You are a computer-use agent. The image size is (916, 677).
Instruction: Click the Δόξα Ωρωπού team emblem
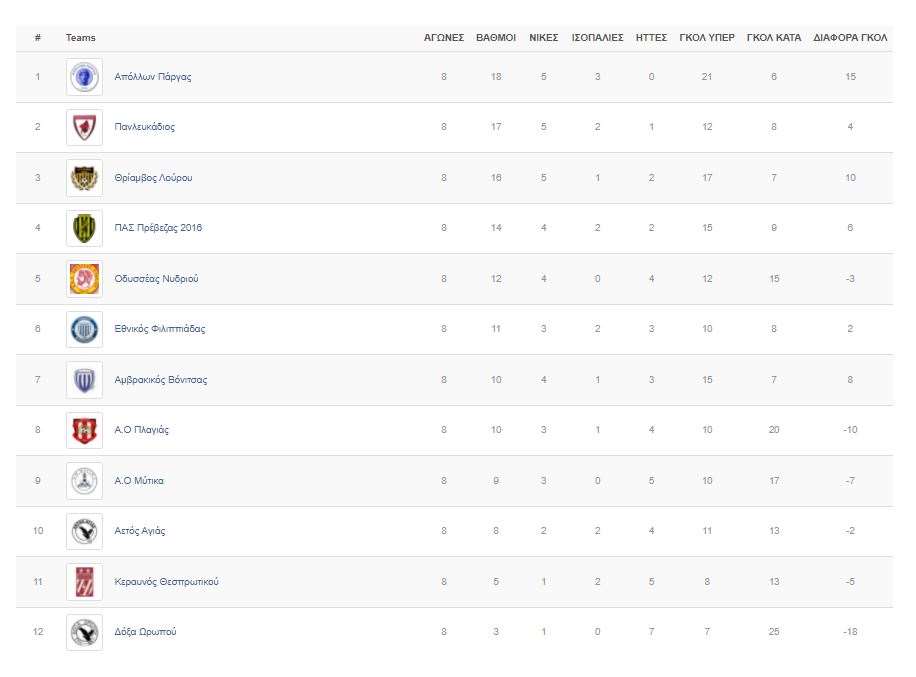pyautogui.click(x=84, y=632)
